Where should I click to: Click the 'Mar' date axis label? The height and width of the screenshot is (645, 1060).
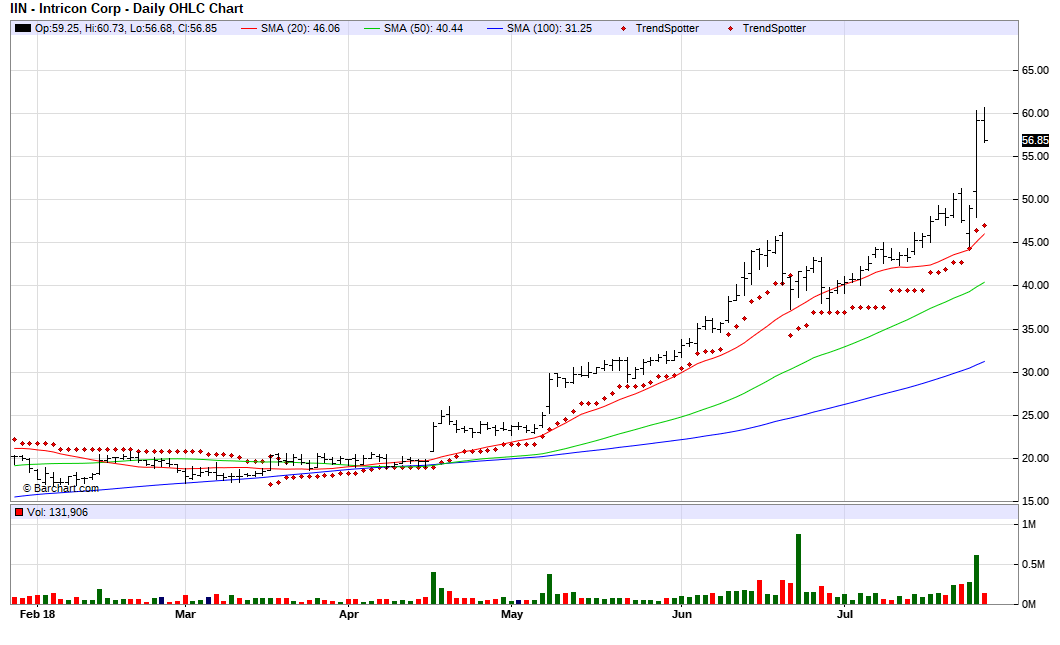click(x=185, y=614)
